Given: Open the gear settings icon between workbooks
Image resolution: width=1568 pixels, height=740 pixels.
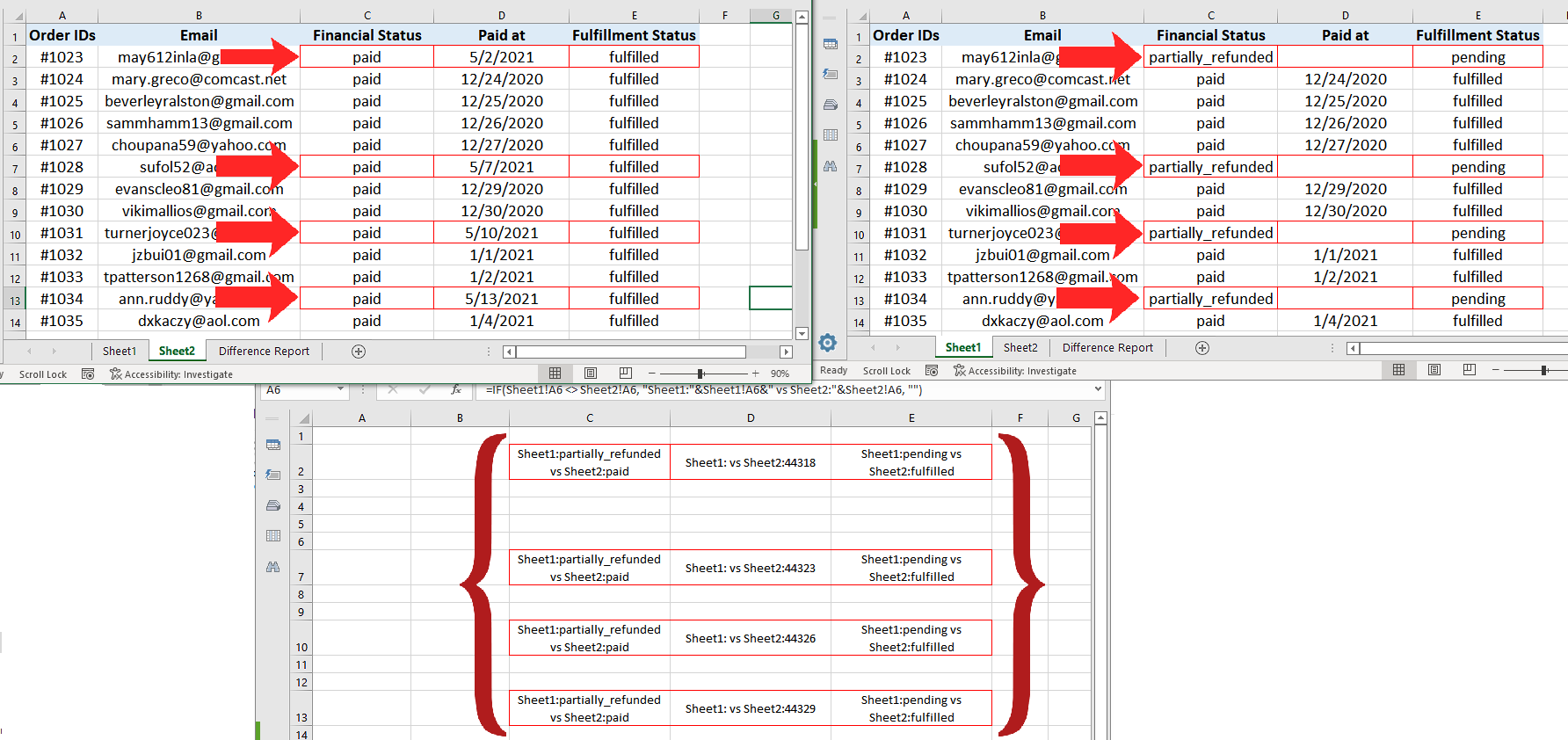Looking at the screenshot, I should 827,342.
